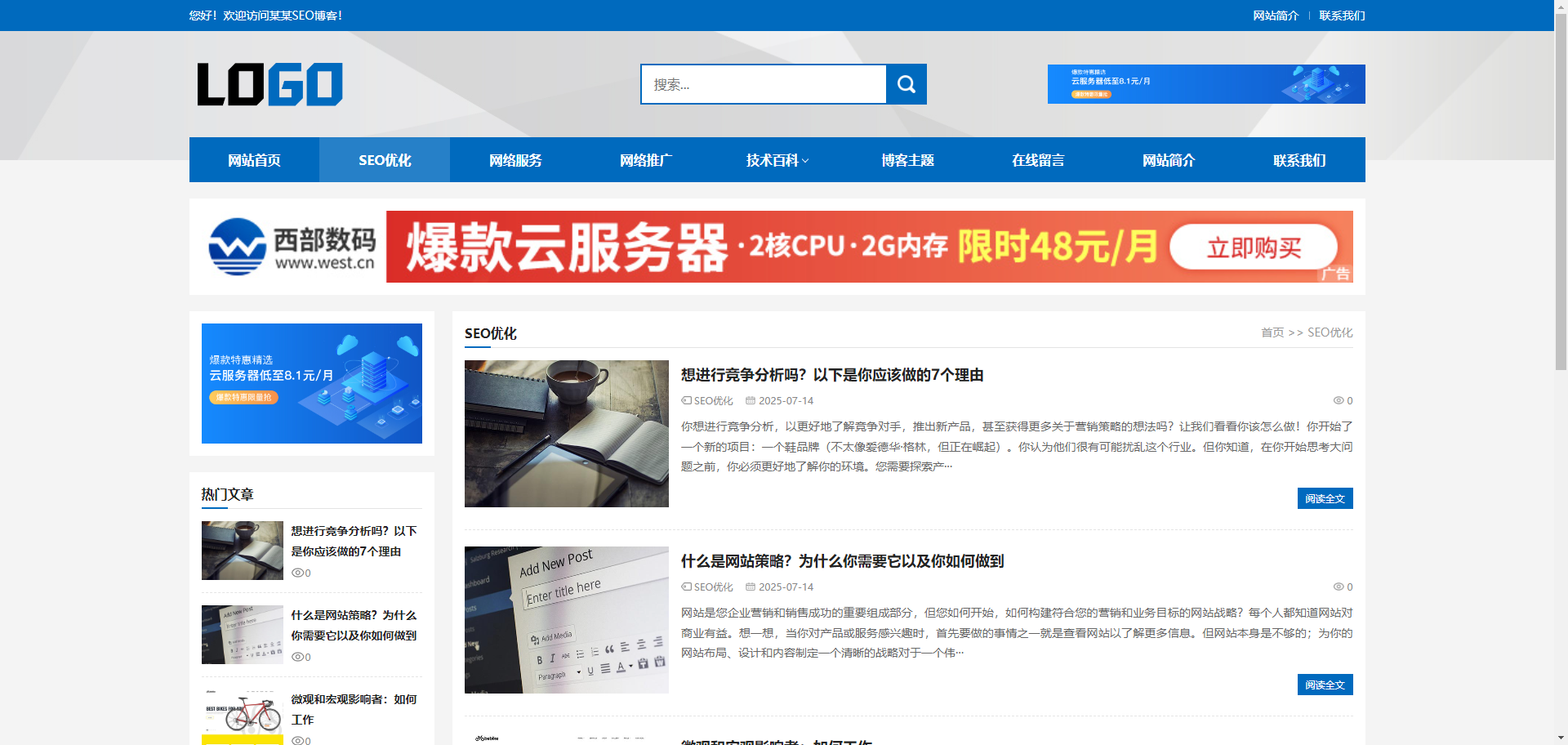The height and width of the screenshot is (745, 1568).
Task: Click the LOGO image
Action: (270, 84)
